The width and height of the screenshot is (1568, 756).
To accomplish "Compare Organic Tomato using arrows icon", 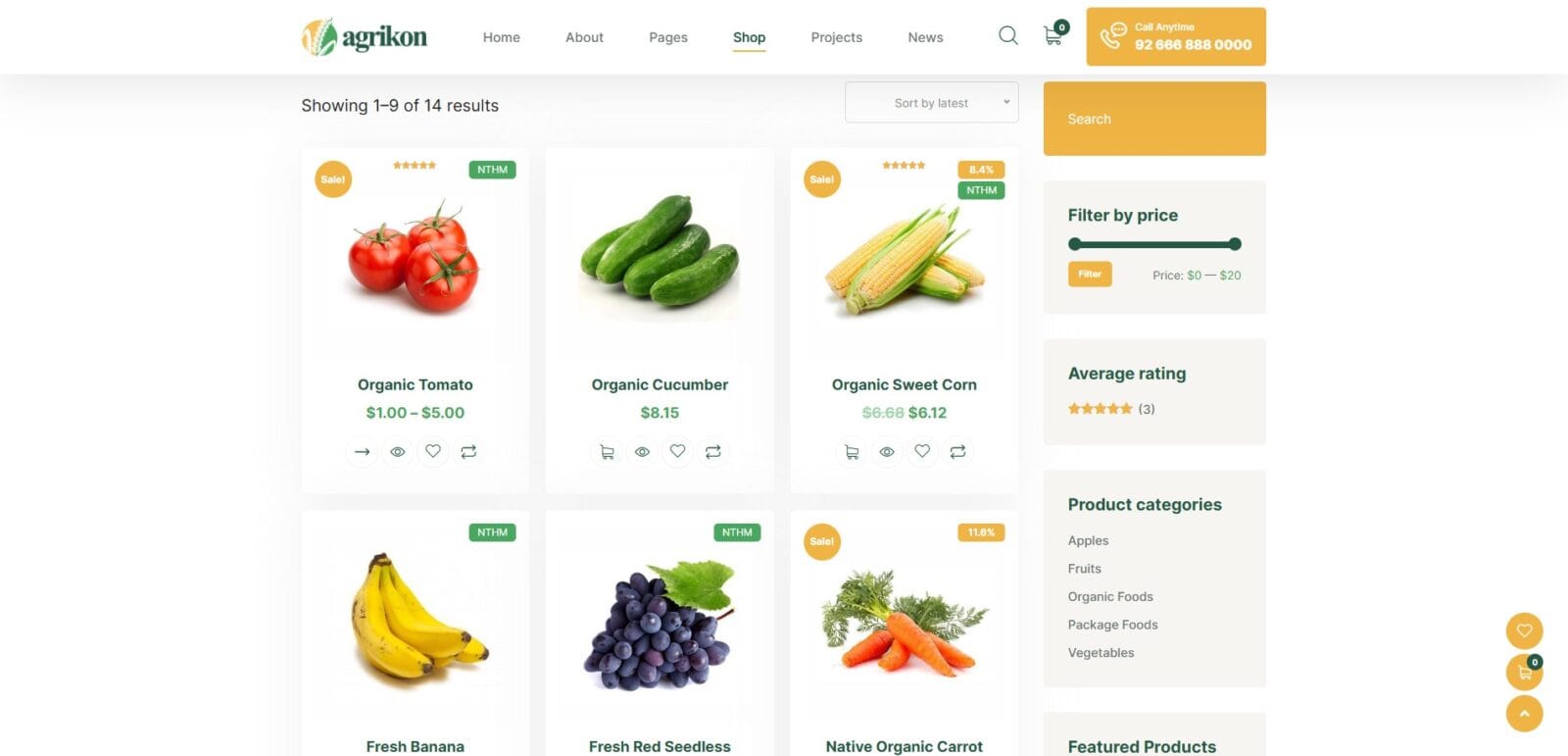I will [x=468, y=452].
